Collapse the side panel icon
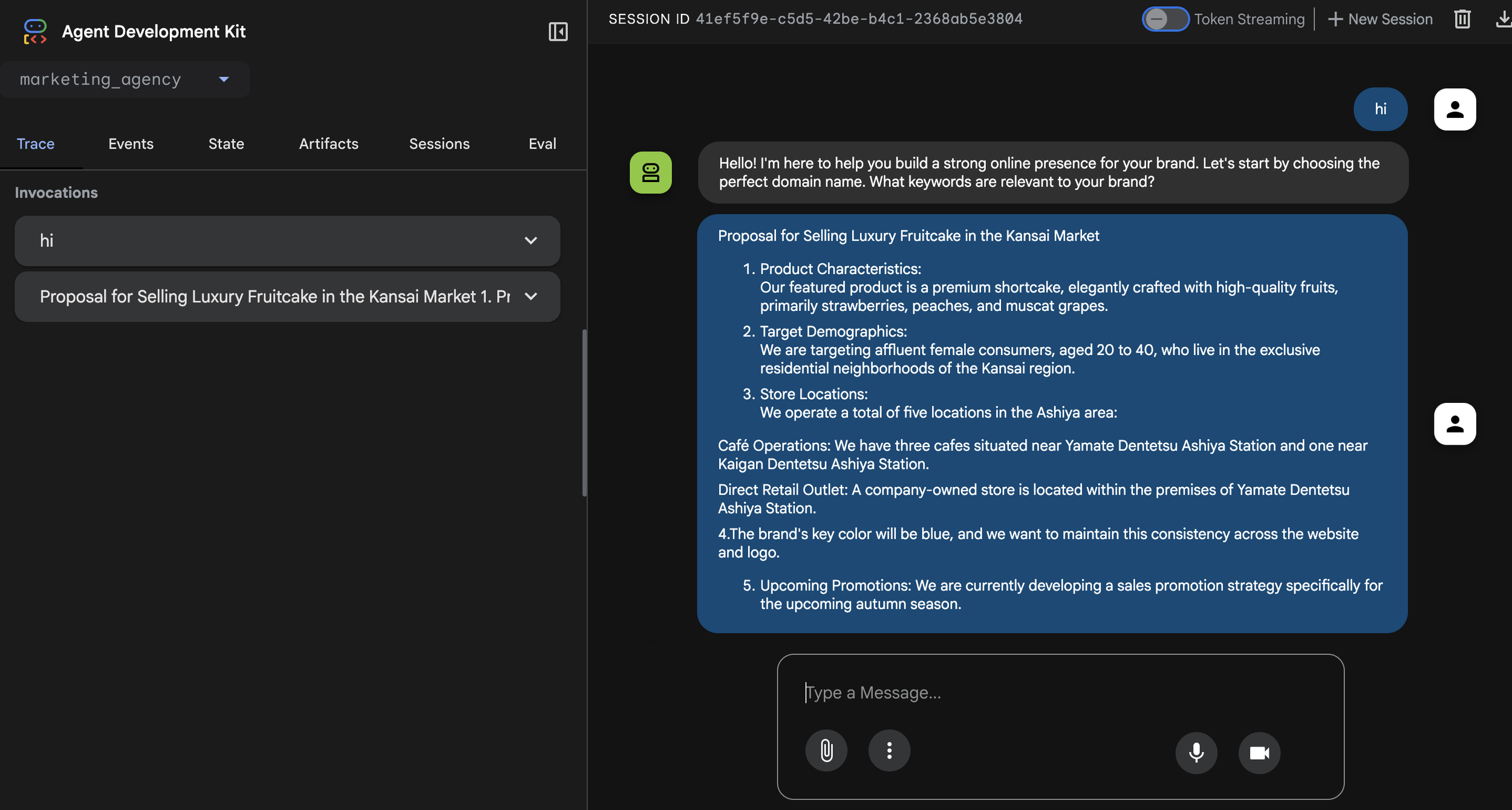 pos(558,31)
